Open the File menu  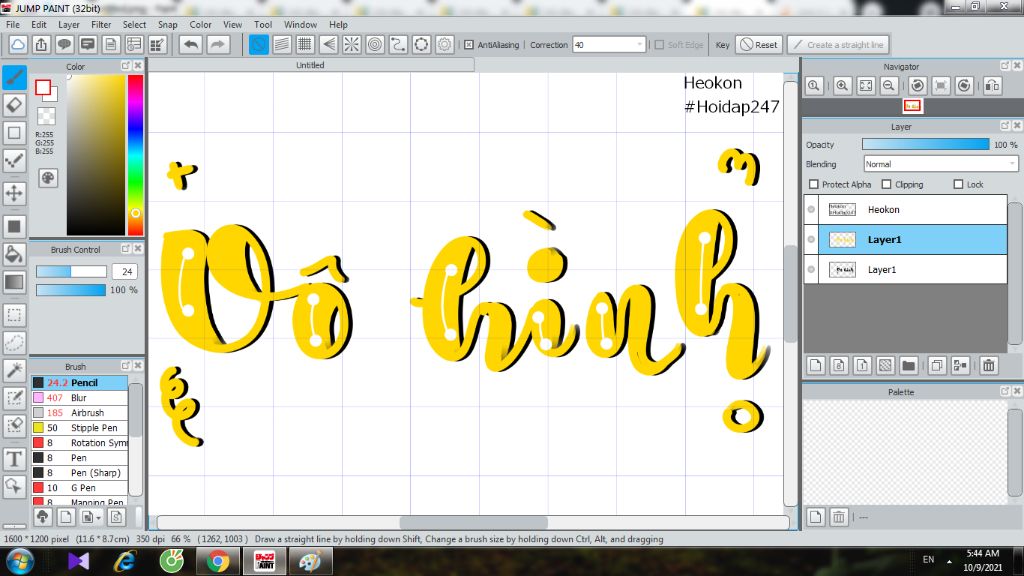coord(12,24)
